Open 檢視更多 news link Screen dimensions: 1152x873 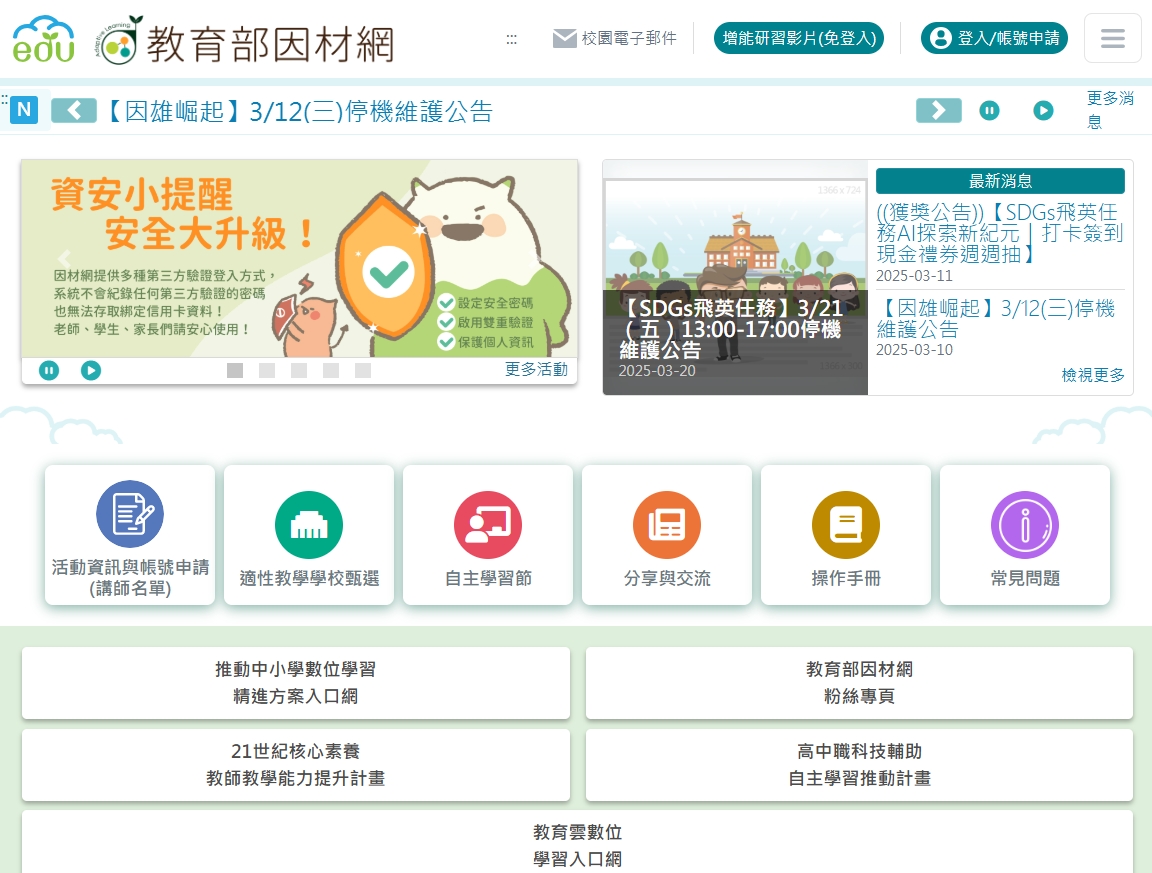point(1092,376)
